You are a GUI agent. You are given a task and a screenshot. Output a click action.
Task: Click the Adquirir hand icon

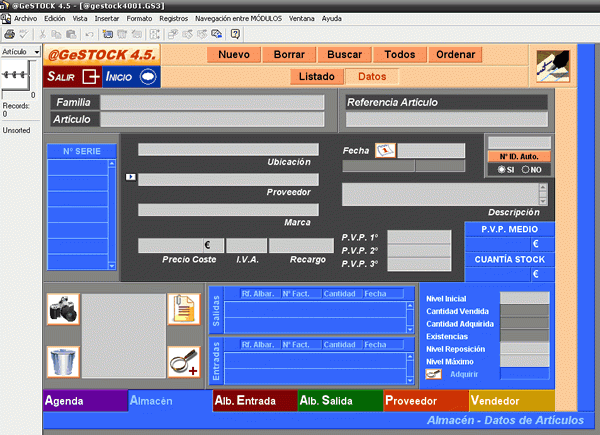tap(433, 374)
